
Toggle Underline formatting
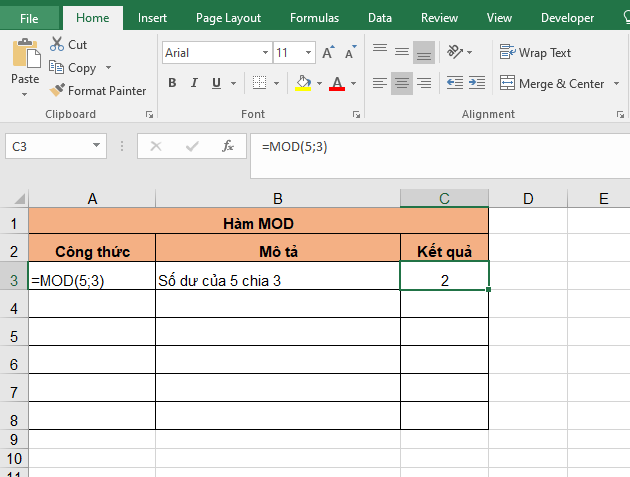216,83
